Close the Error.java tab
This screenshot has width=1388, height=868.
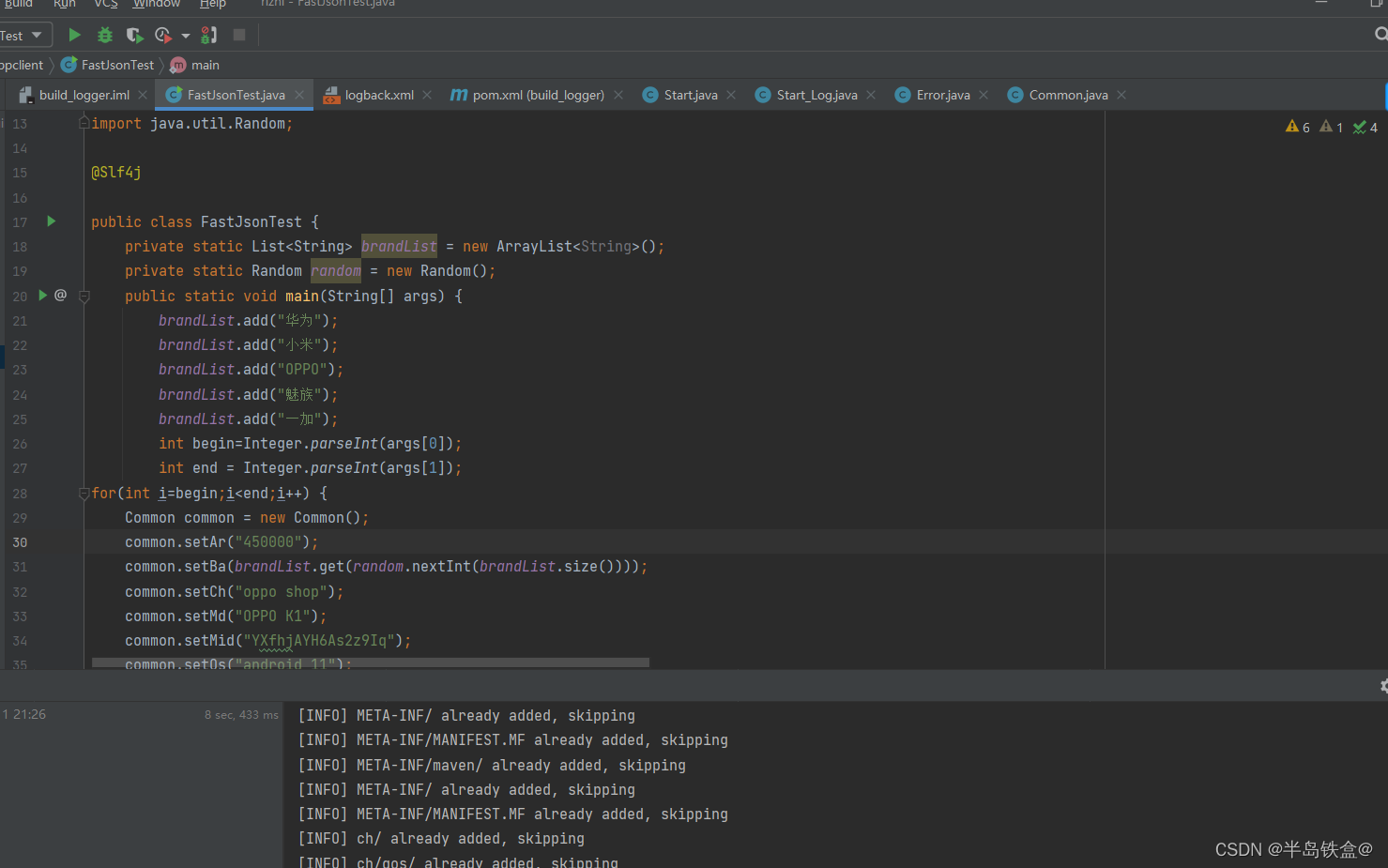click(x=984, y=95)
